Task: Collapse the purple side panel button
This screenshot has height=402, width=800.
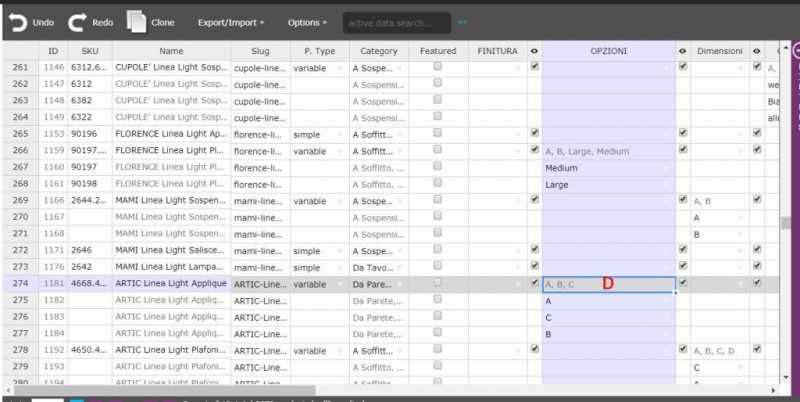Action: (796, 50)
